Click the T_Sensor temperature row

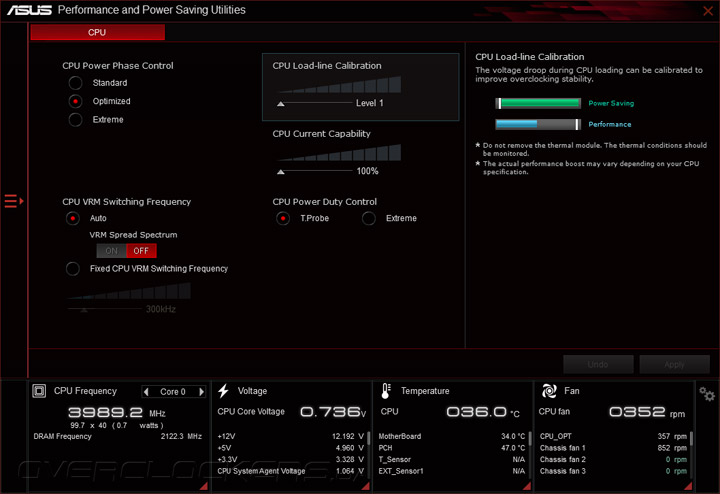pos(452,459)
